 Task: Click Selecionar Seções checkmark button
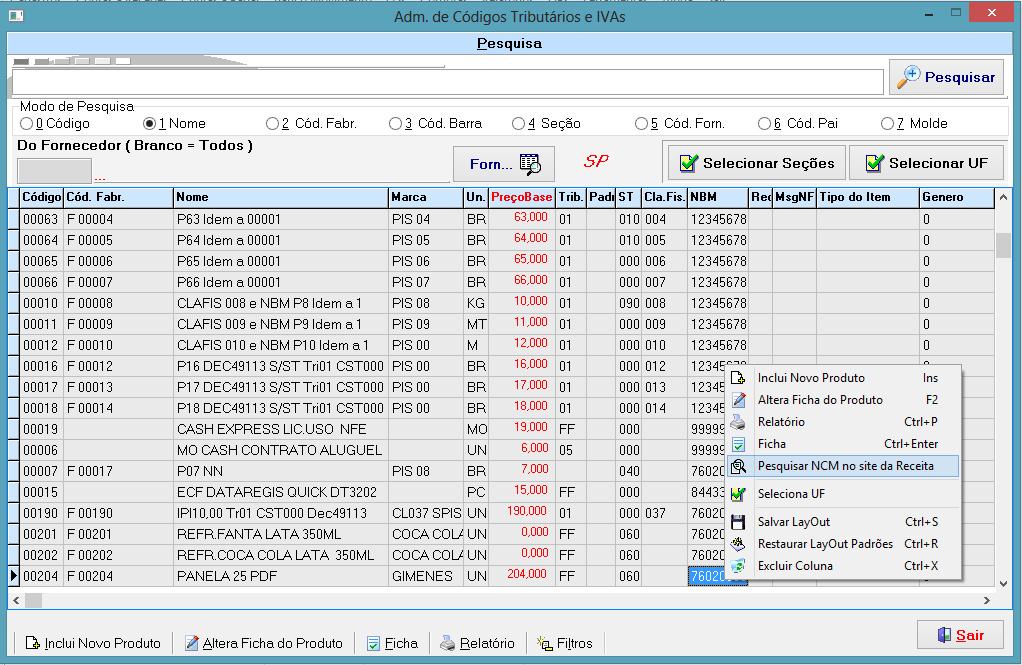click(755, 163)
